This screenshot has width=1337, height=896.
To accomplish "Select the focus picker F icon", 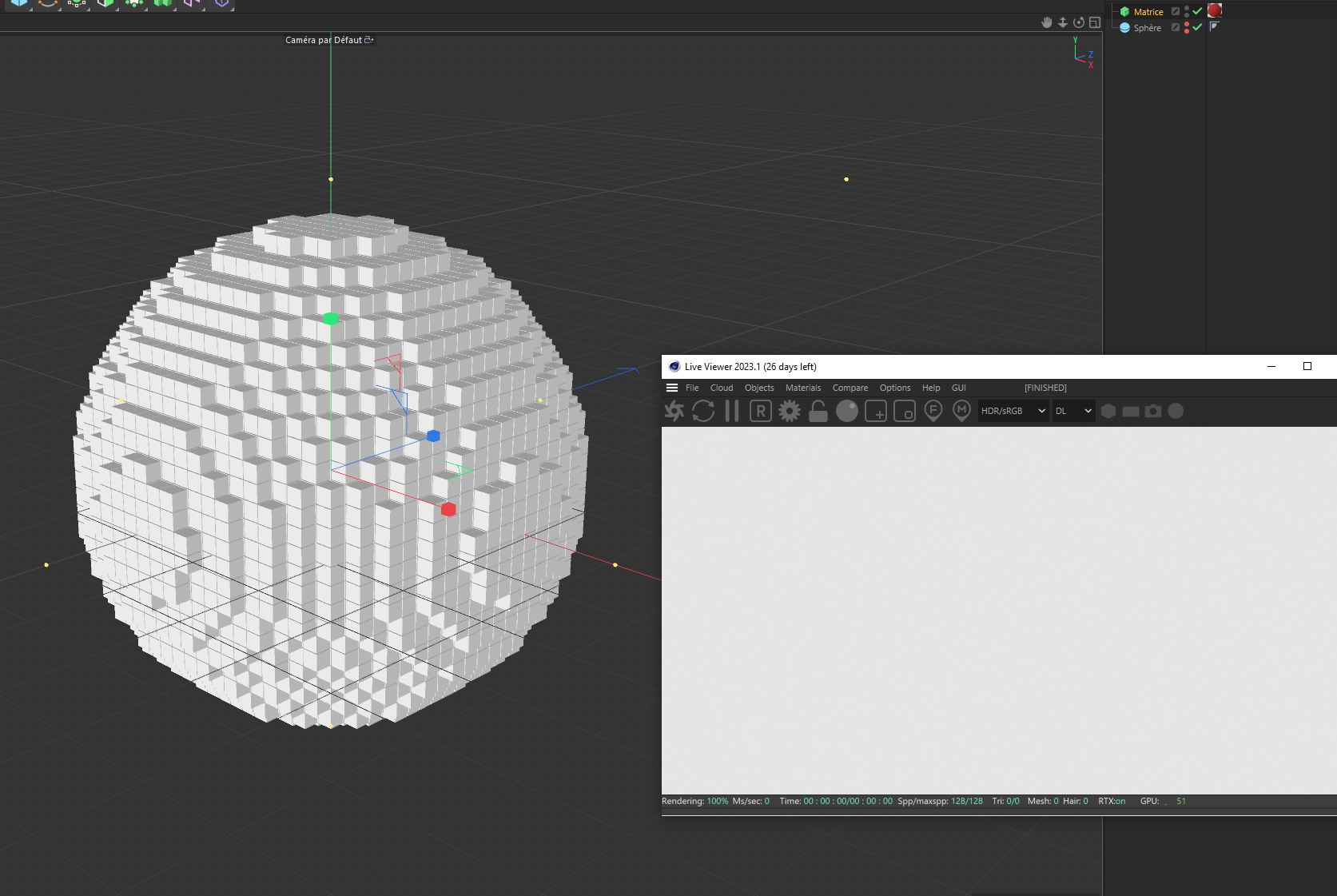I will [933, 411].
